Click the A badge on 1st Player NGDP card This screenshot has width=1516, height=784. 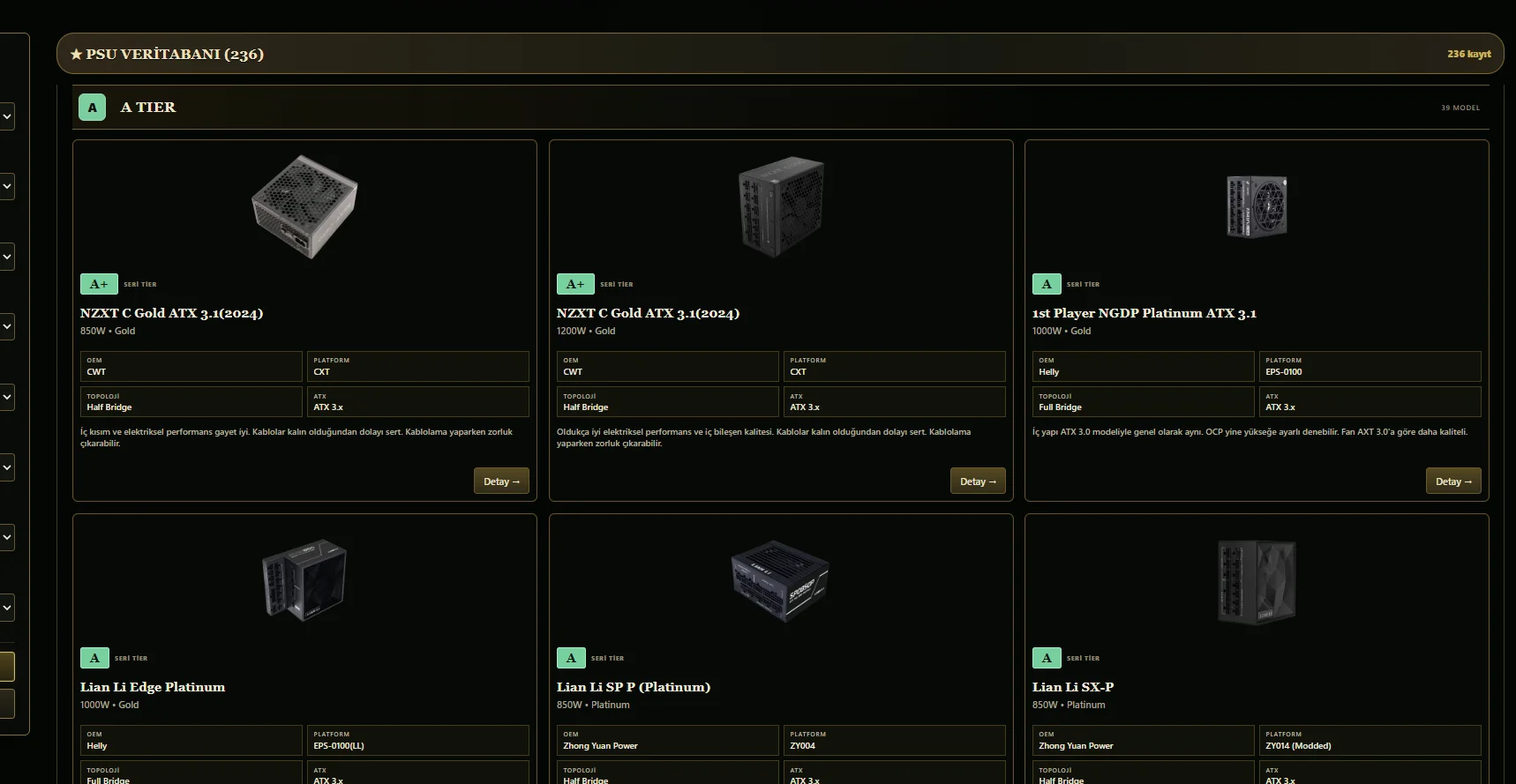click(1047, 284)
